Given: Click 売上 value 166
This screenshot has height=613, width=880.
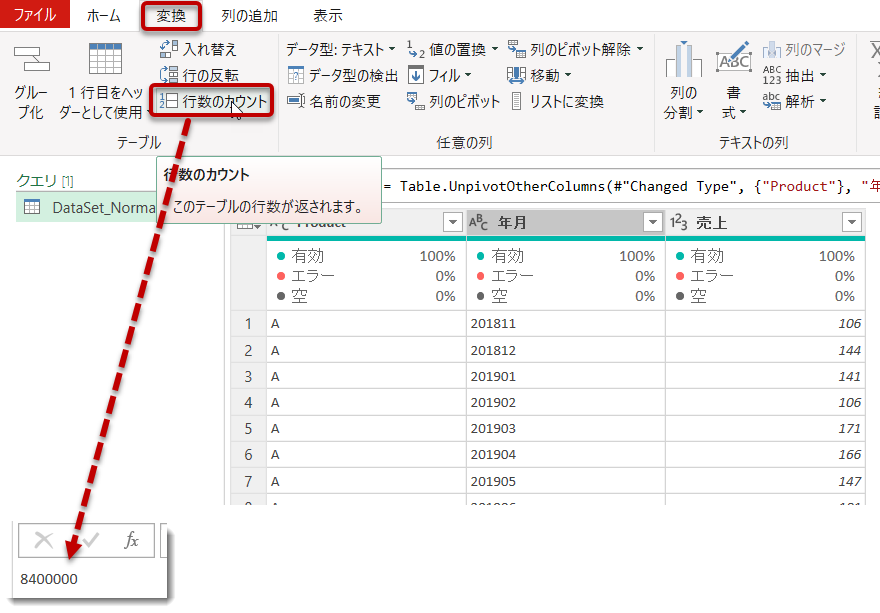Looking at the screenshot, I should point(849,455).
